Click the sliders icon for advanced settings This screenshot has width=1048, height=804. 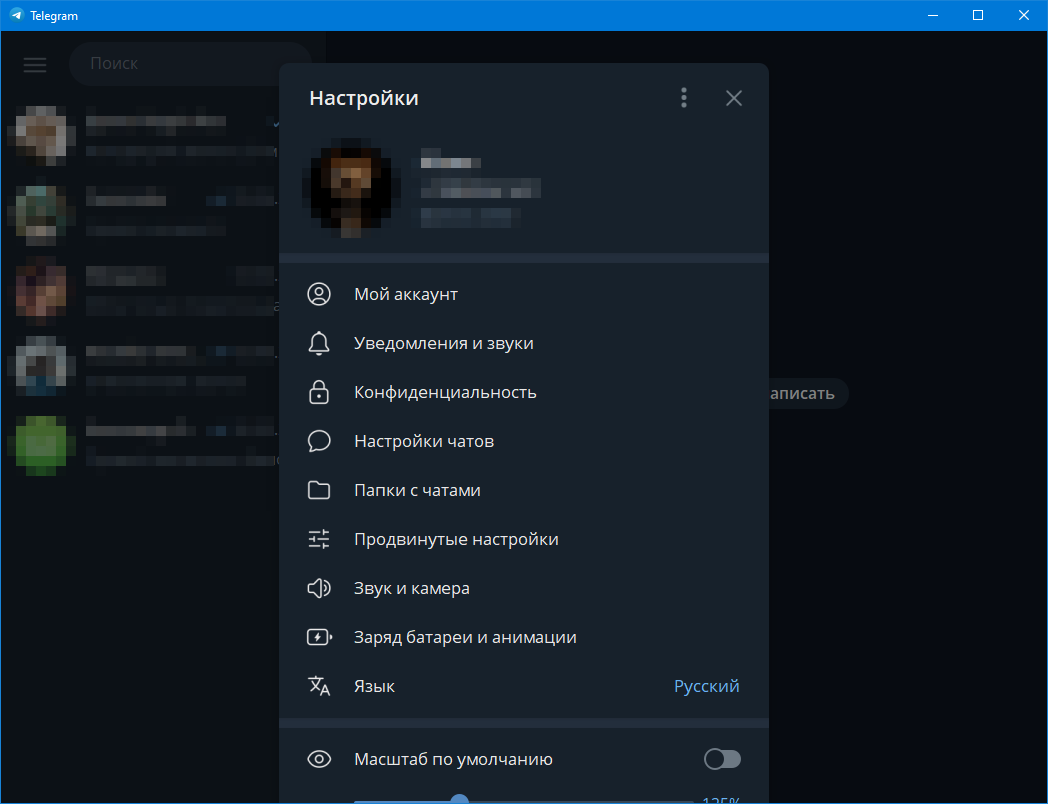(319, 539)
